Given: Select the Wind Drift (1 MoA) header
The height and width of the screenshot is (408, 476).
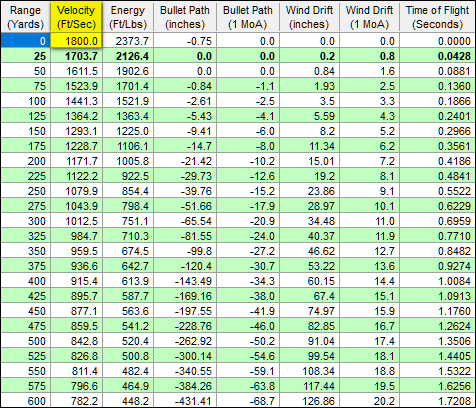Looking at the screenshot, I should pos(369,17).
